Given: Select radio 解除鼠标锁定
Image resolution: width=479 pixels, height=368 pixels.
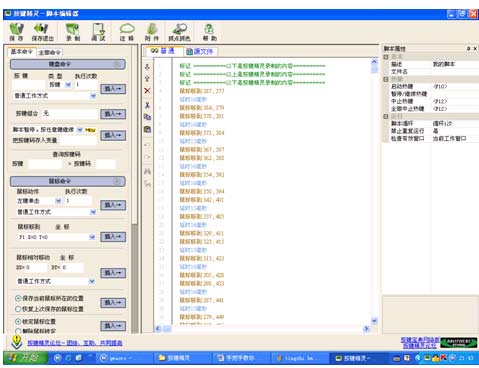Looking at the screenshot, I should [18, 331].
